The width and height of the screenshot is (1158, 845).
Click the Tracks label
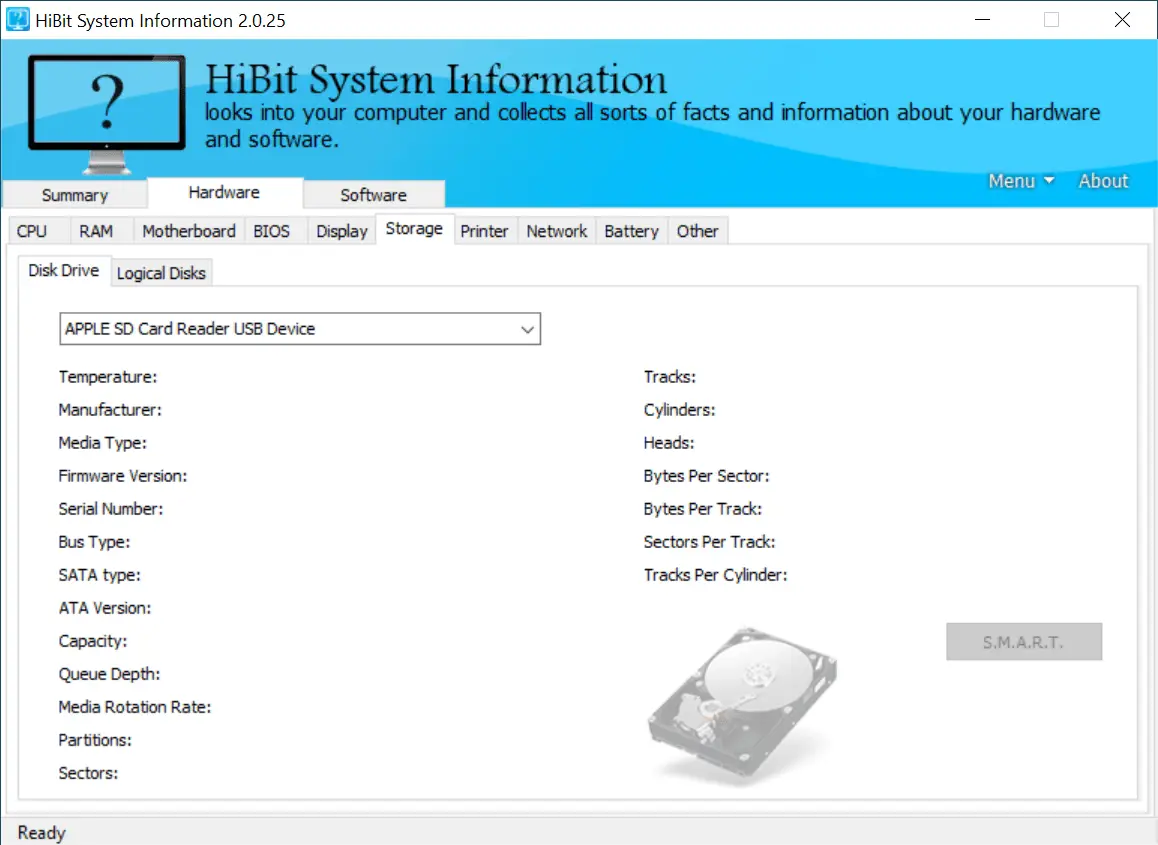(670, 377)
